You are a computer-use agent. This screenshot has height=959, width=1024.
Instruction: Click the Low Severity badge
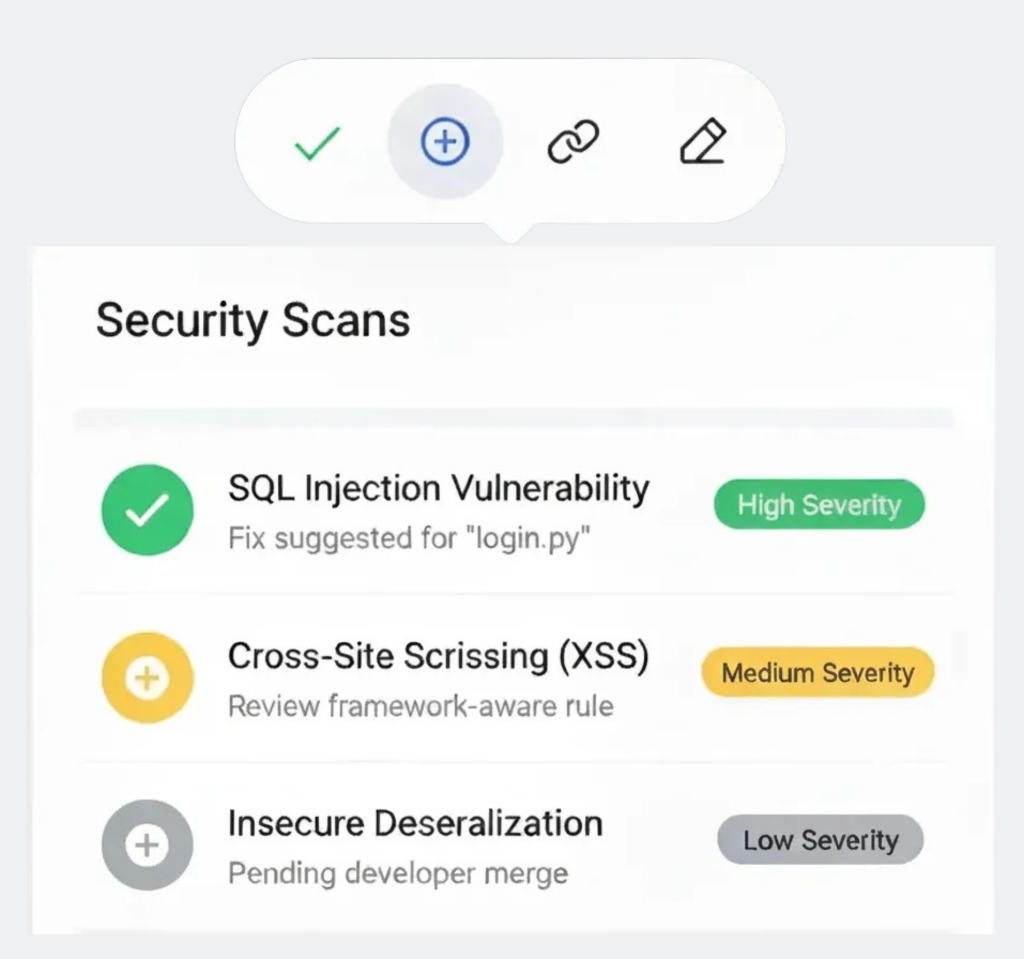pos(820,840)
